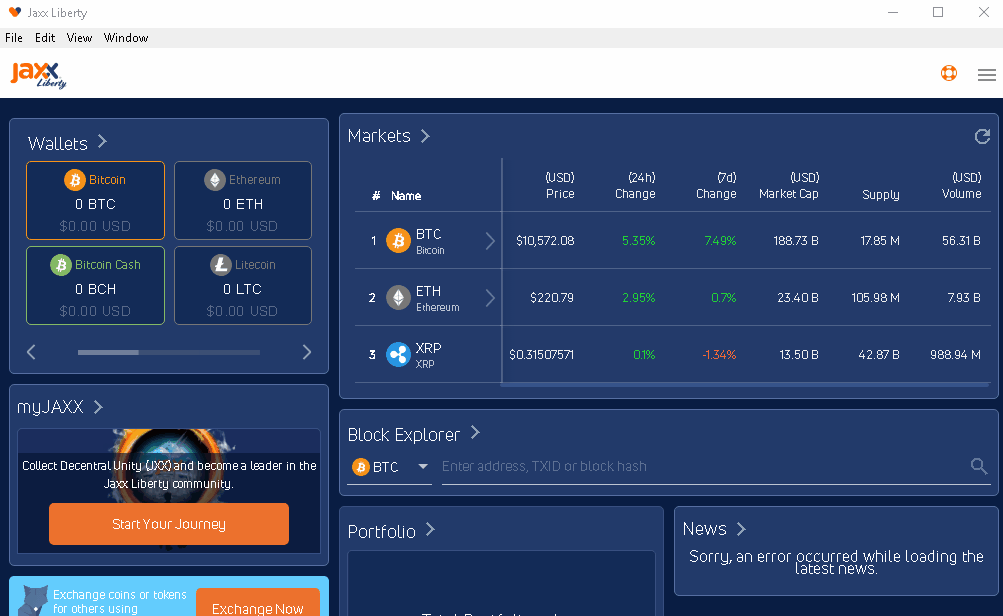
Task: Click the Jaxx Liberty logo
Action: 38,74
